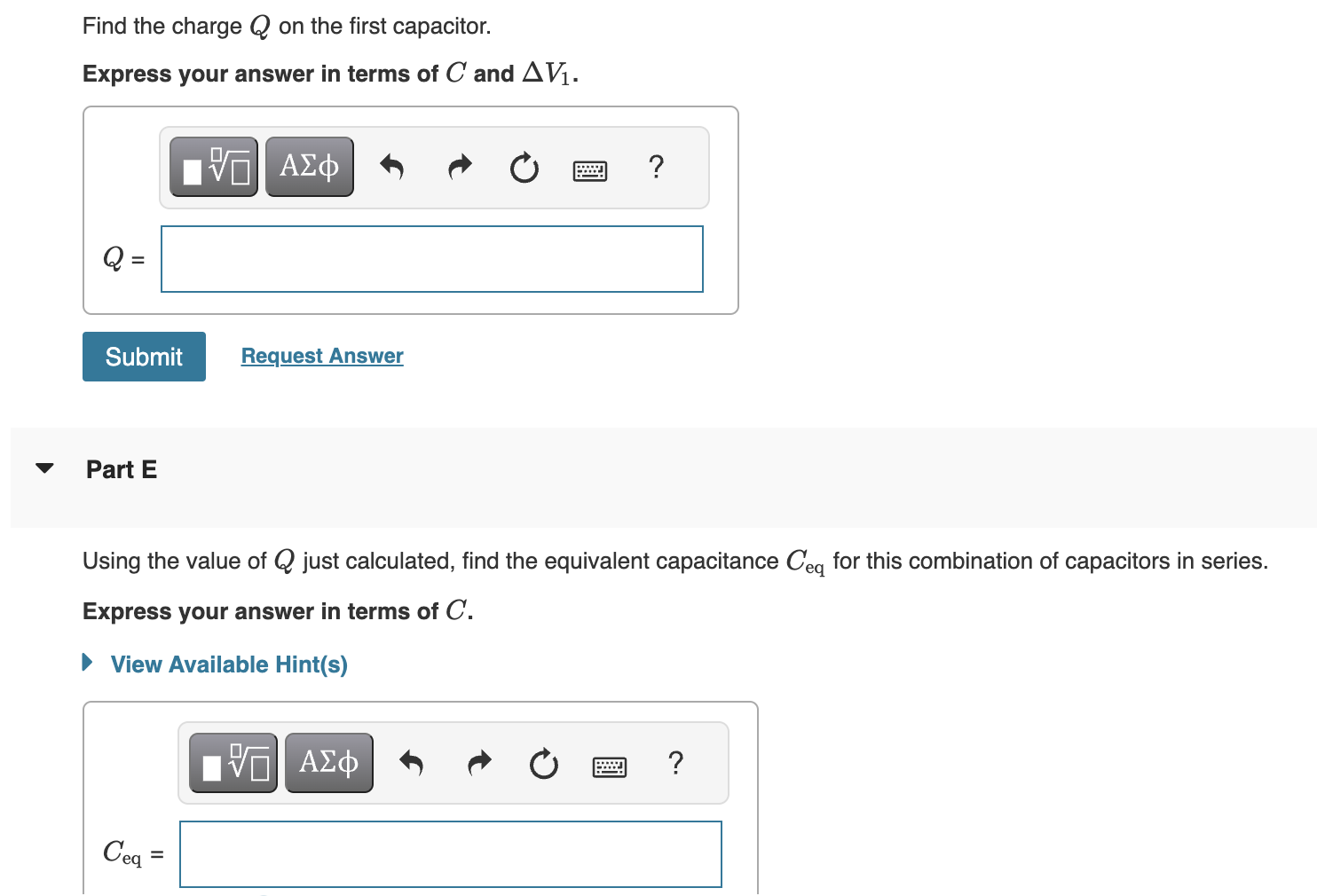
Task: Undo the last edit in the Q answer box
Action: click(x=392, y=167)
